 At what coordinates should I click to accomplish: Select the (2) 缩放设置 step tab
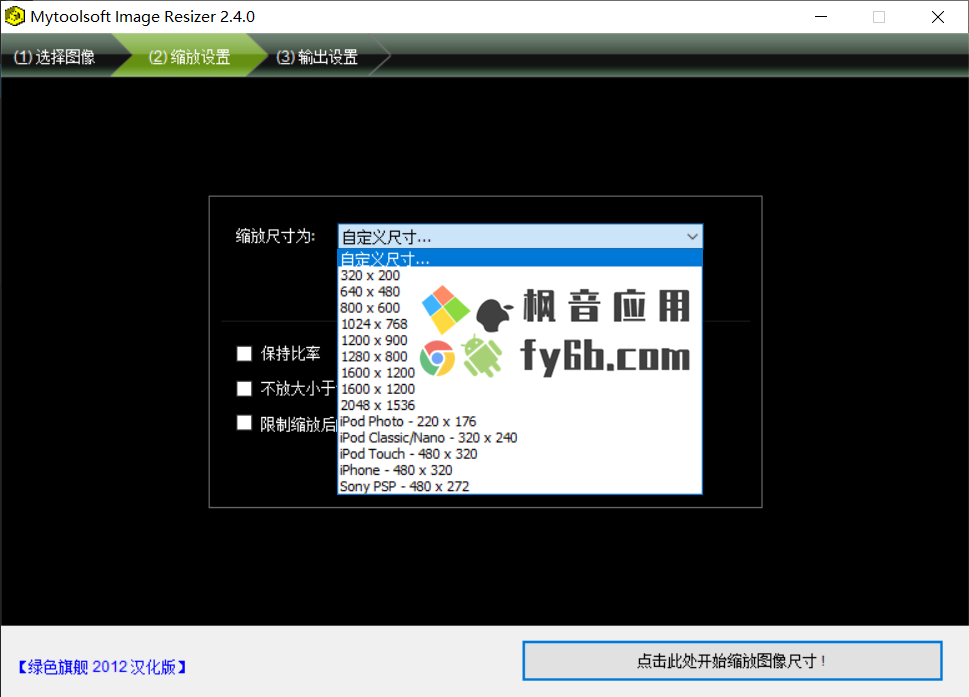tap(189, 57)
